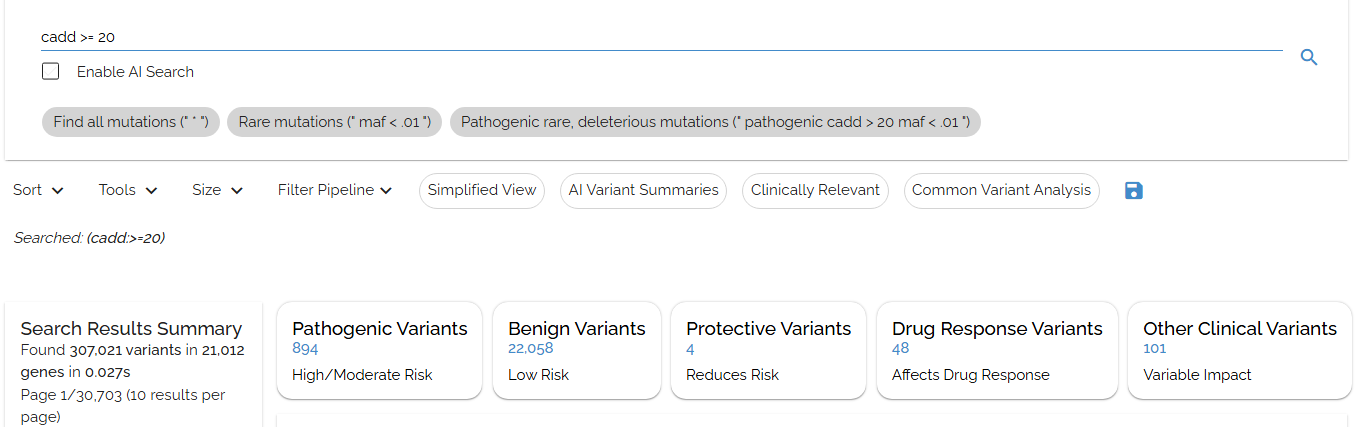Click the search query input field
The height and width of the screenshot is (427, 1358).
tap(660, 37)
